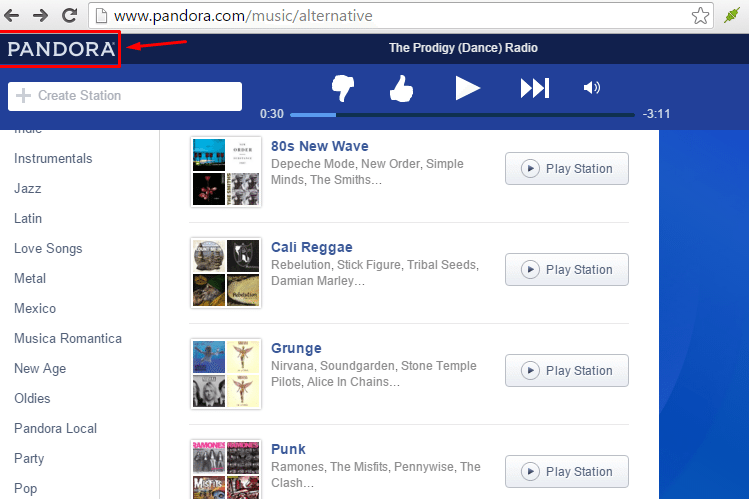The image size is (749, 499).
Task: Click the artist text starting "Rebelution, Stick Figure"
Action: [x=375, y=273]
